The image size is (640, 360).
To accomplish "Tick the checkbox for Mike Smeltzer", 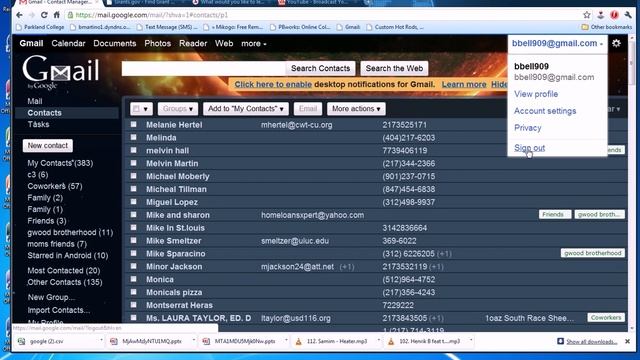I will (133, 240).
